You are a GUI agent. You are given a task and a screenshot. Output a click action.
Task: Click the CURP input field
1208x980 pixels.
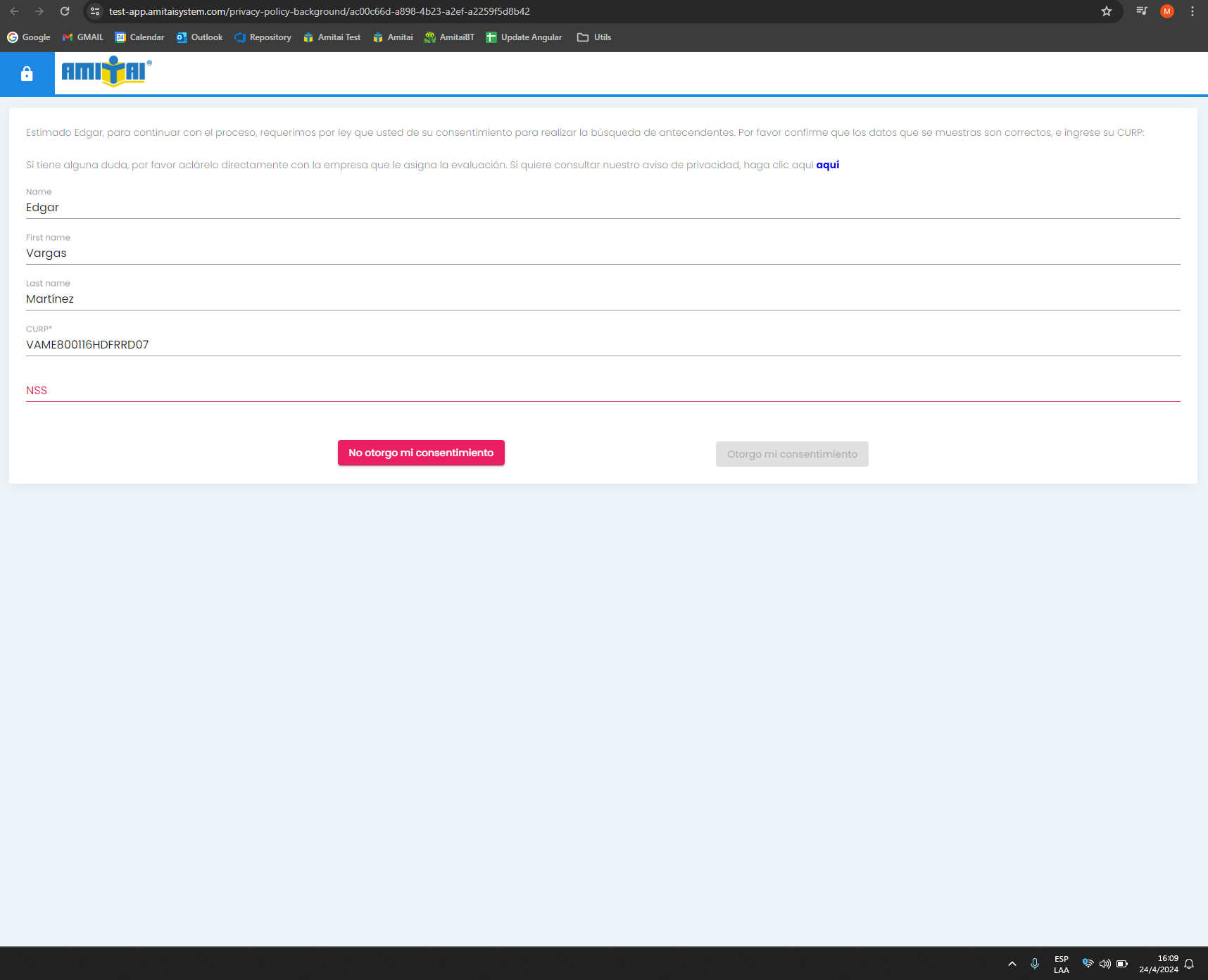point(603,344)
